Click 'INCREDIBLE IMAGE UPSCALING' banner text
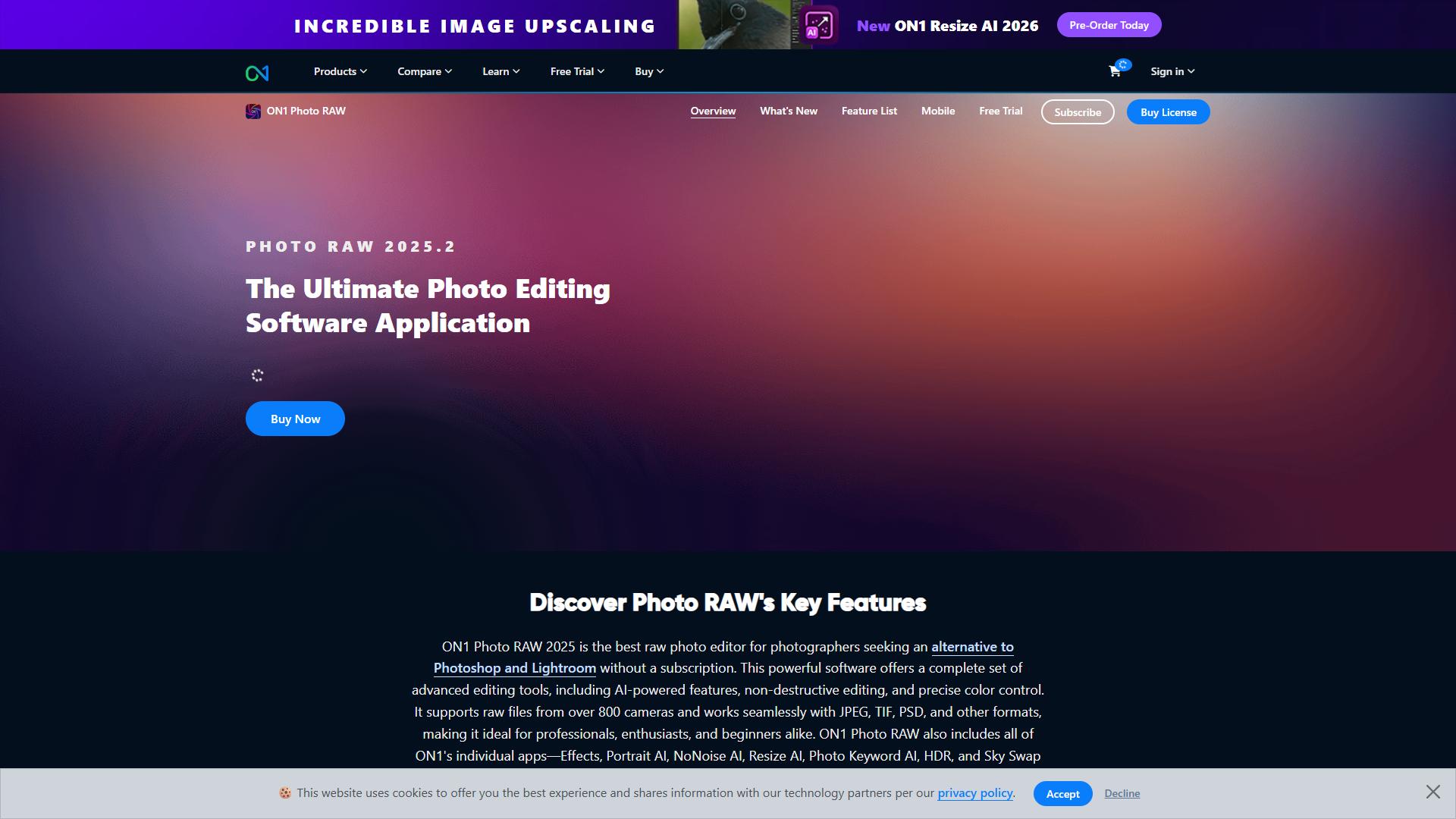 pyautogui.click(x=475, y=26)
